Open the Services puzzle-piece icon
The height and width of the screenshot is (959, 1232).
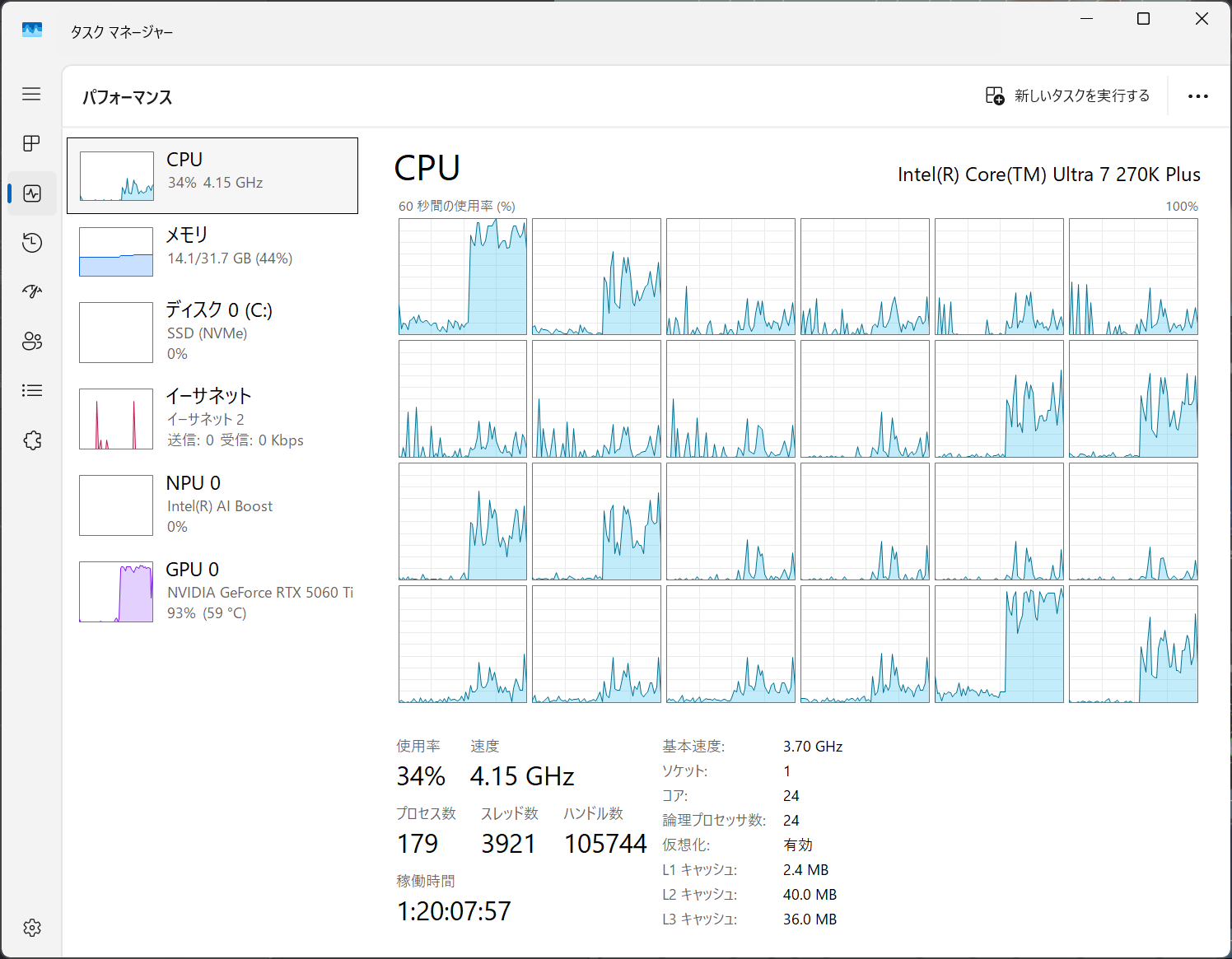31,440
